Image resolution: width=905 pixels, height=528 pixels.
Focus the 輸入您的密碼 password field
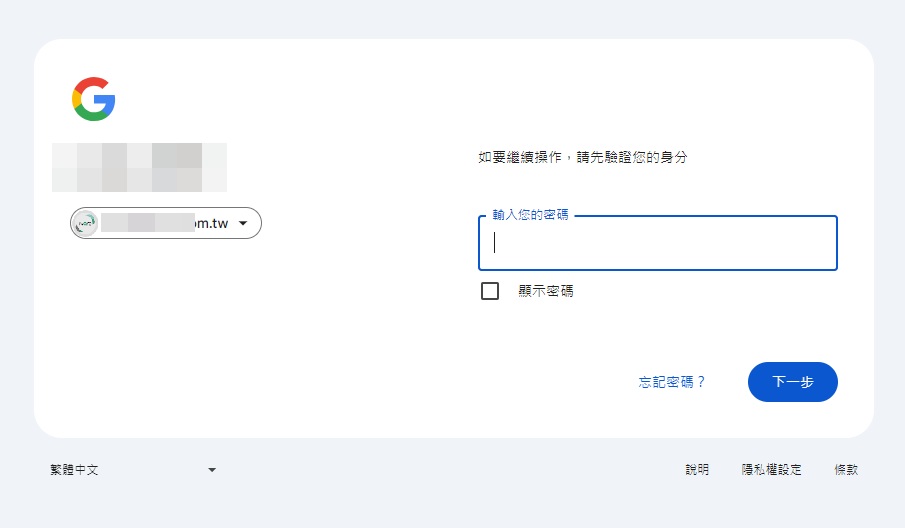pos(657,243)
